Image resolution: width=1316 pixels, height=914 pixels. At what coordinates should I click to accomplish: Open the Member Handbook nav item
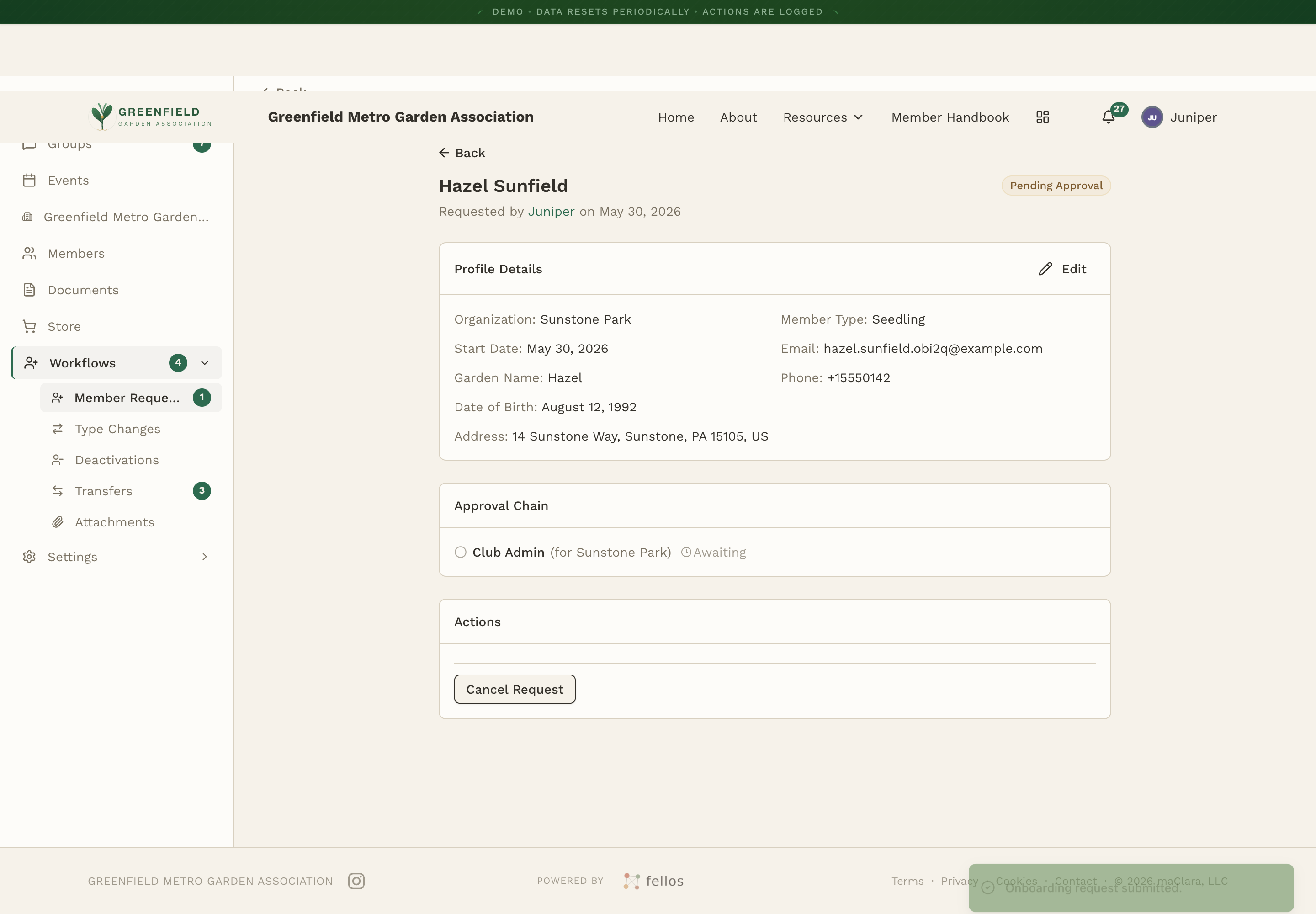pyautogui.click(x=950, y=117)
